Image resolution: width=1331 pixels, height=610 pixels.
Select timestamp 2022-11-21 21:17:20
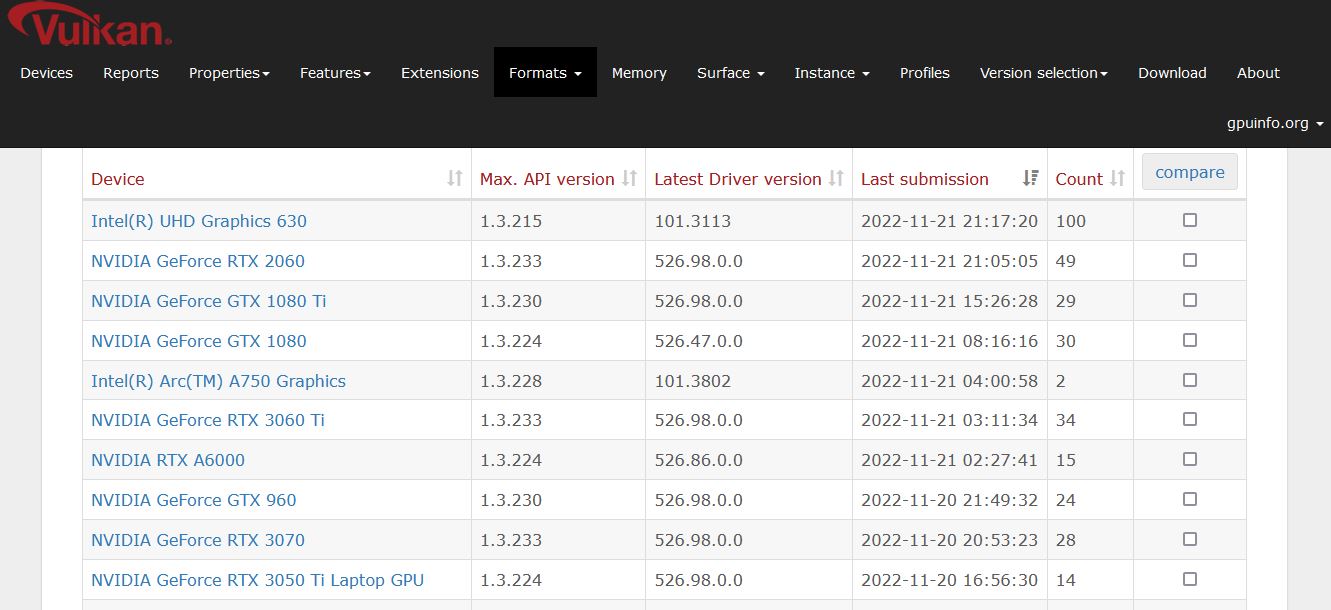950,221
